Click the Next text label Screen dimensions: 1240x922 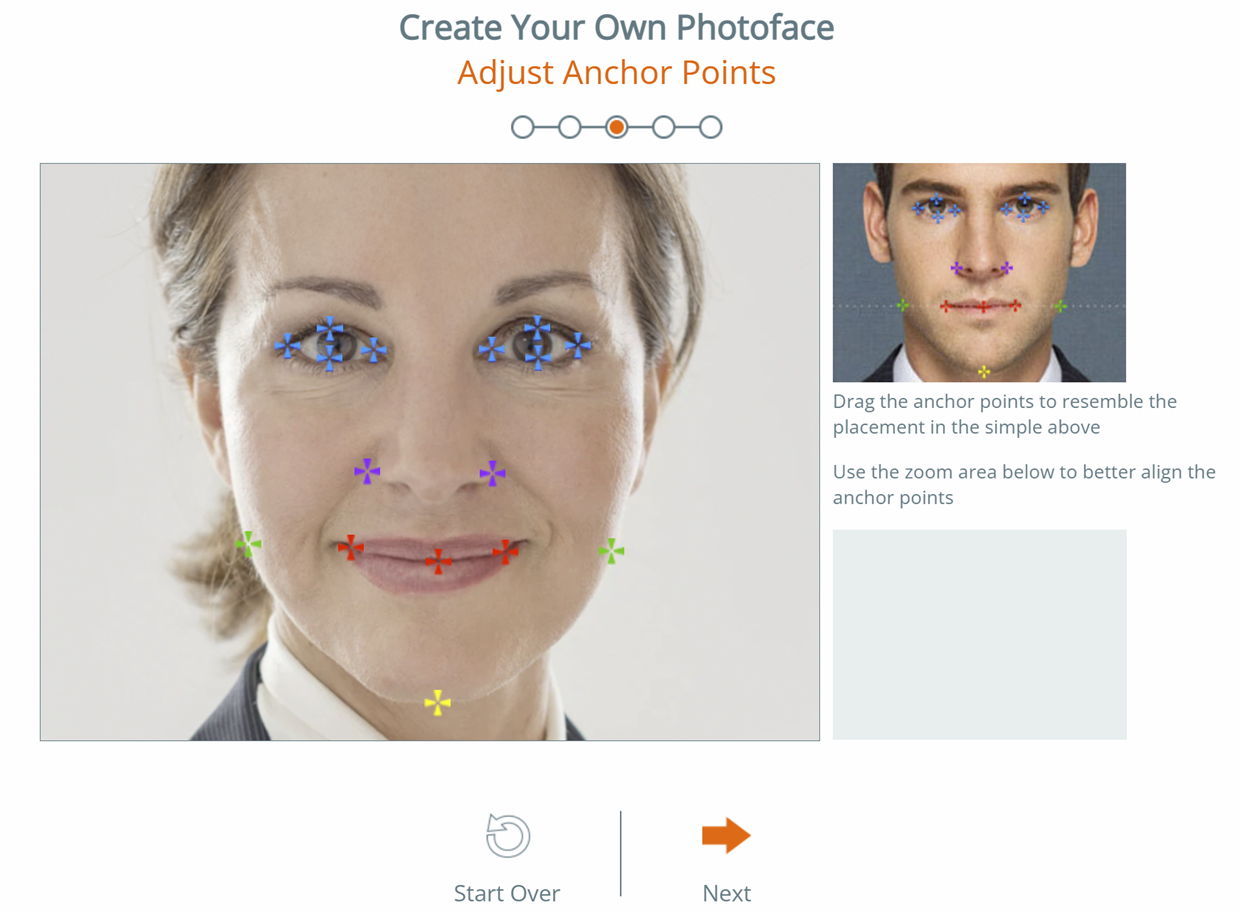point(726,893)
